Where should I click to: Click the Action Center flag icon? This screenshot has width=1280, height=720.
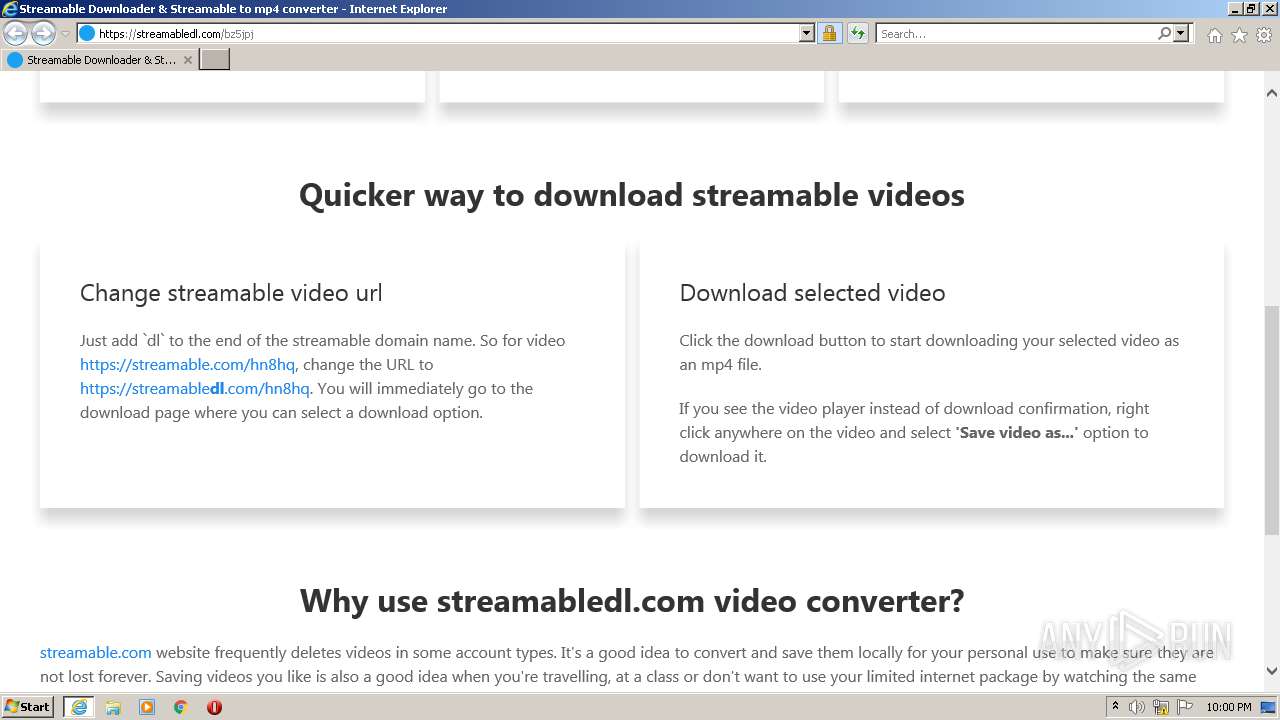click(x=1185, y=707)
